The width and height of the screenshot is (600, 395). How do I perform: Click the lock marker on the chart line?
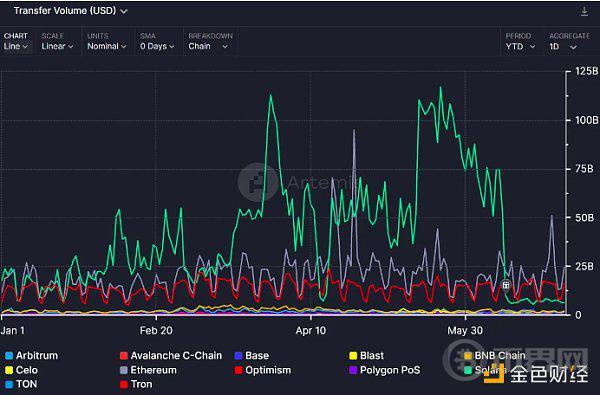pyautogui.click(x=506, y=285)
